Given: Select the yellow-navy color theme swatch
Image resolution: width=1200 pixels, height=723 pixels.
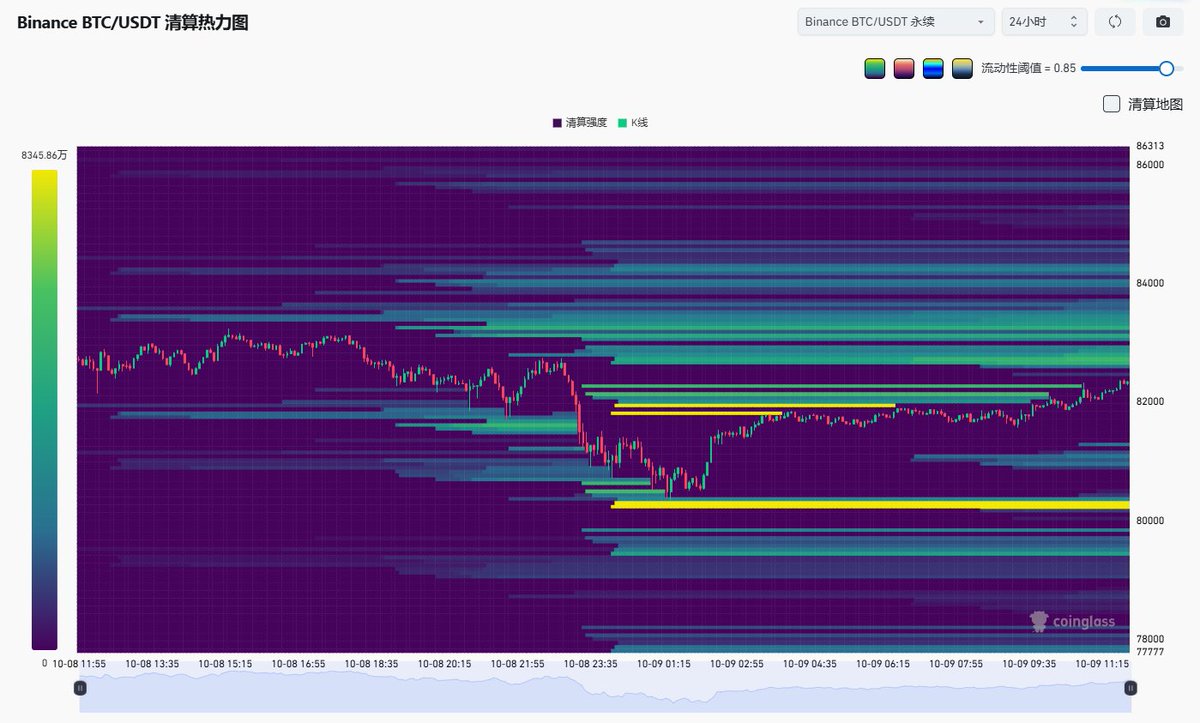Looking at the screenshot, I should tap(962, 68).
